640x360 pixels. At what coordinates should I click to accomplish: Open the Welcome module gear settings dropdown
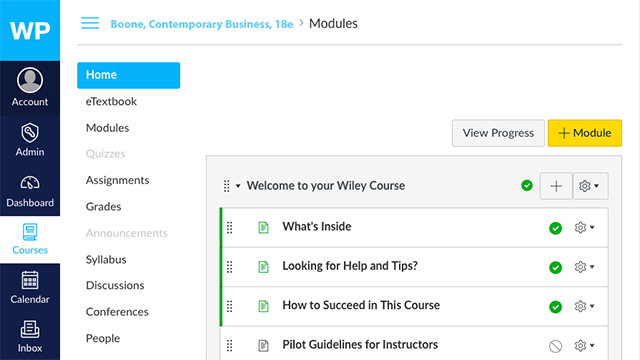tap(590, 186)
